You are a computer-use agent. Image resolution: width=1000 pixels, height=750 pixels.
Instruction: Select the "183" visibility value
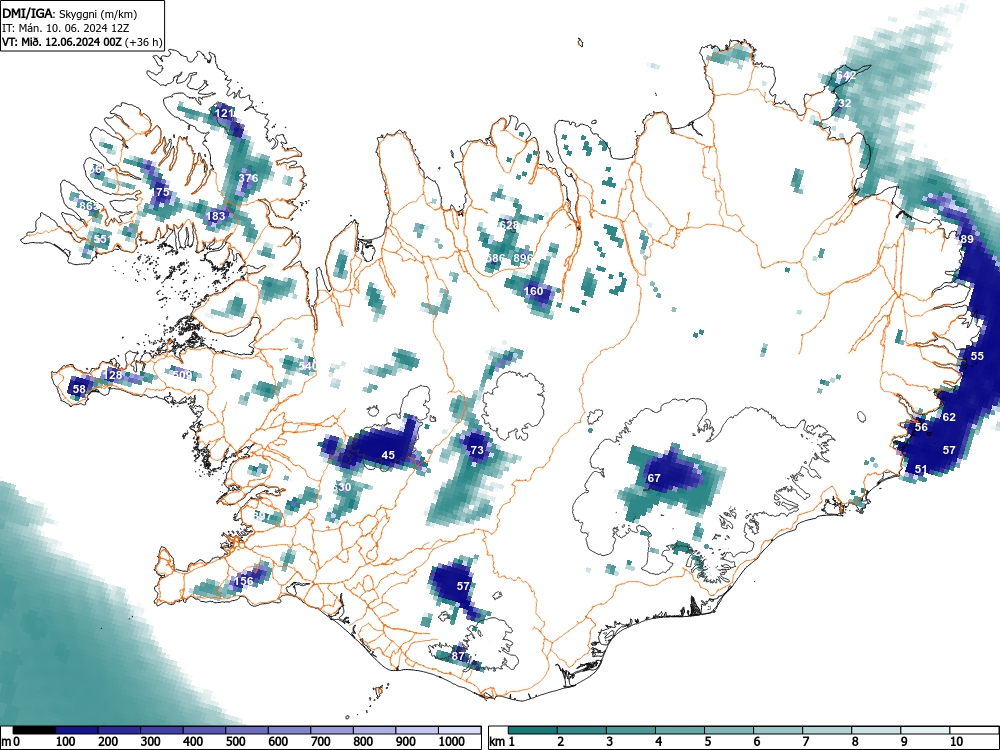point(216,216)
